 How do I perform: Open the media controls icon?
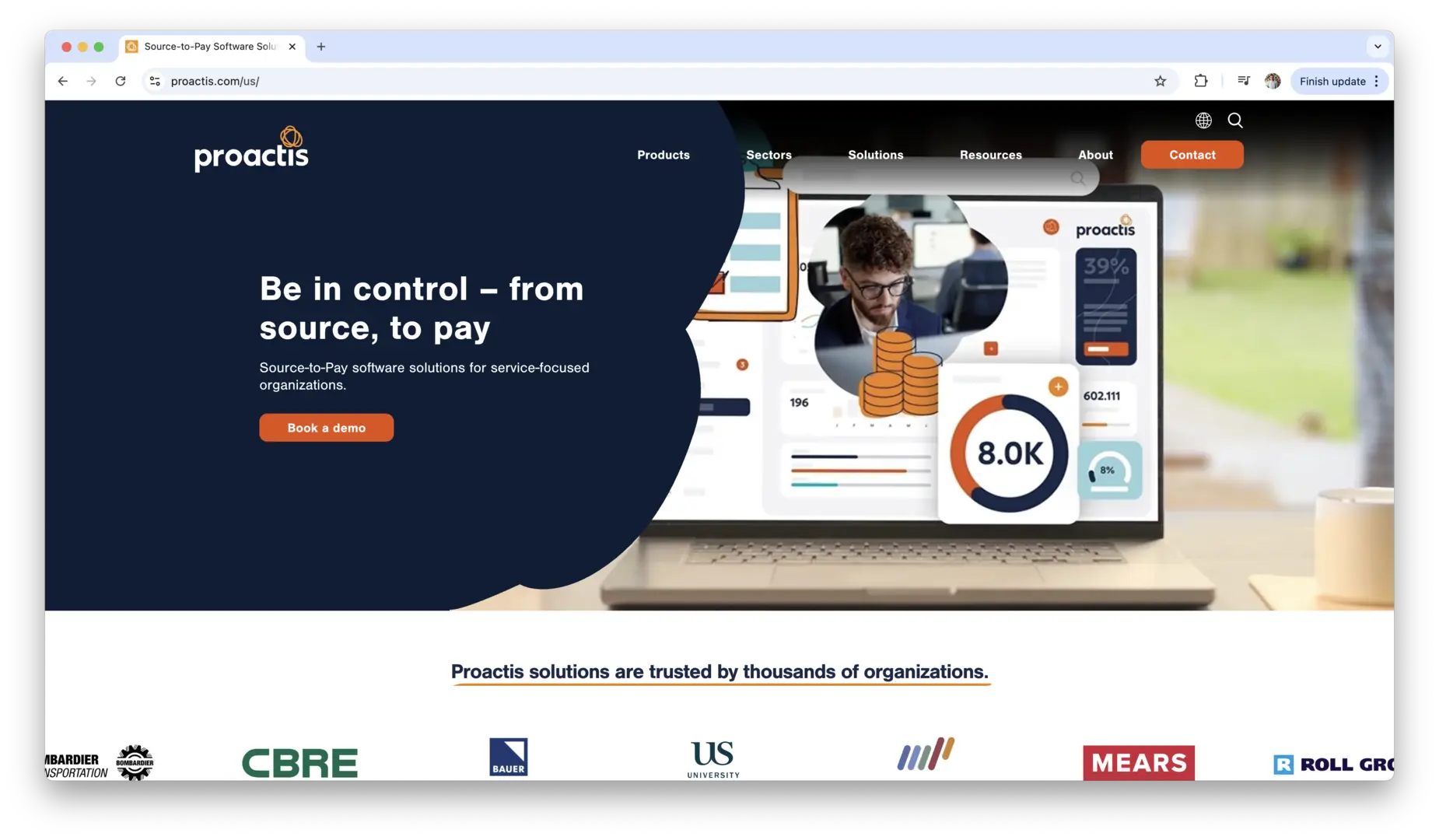(x=1244, y=81)
